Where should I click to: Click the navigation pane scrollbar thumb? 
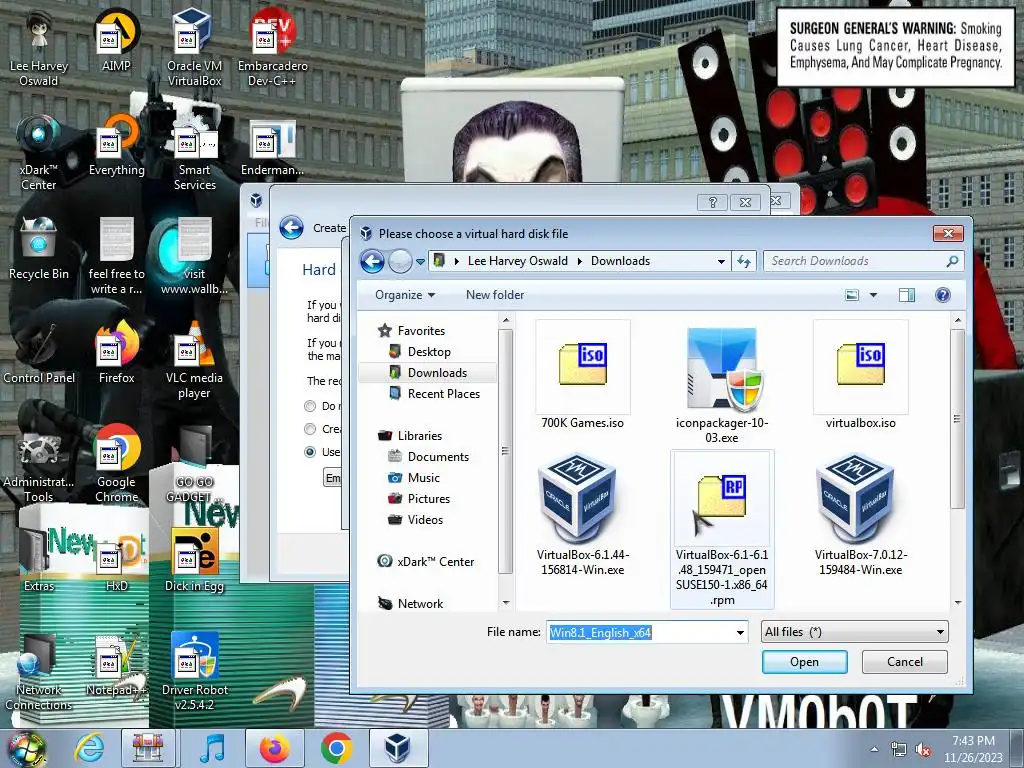click(x=505, y=451)
